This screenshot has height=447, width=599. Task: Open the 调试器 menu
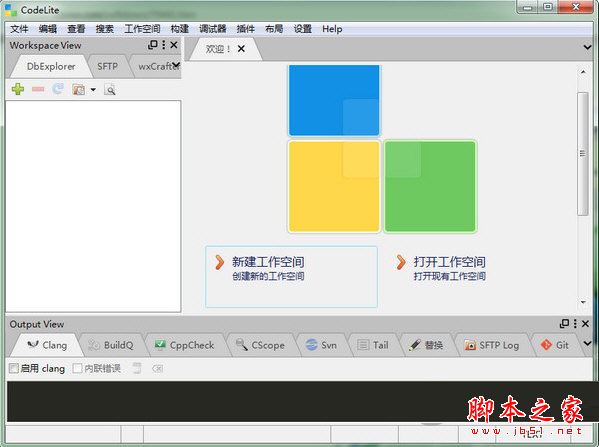[x=213, y=29]
